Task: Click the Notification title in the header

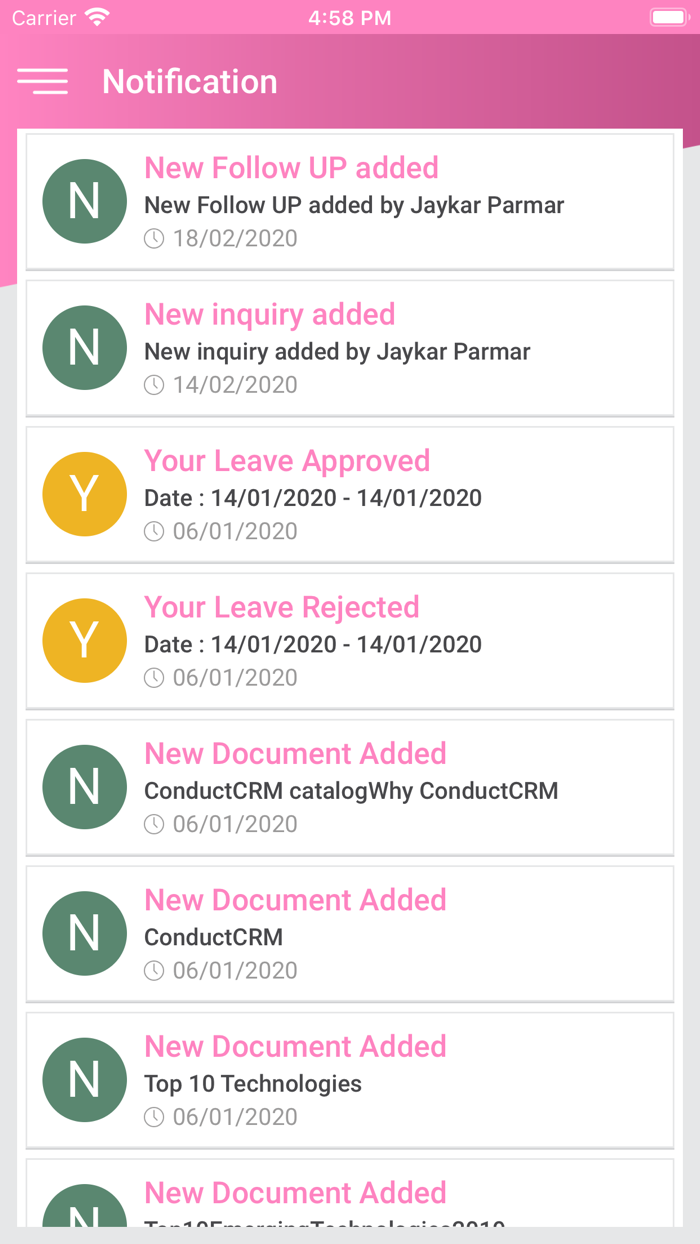Action: click(x=189, y=81)
